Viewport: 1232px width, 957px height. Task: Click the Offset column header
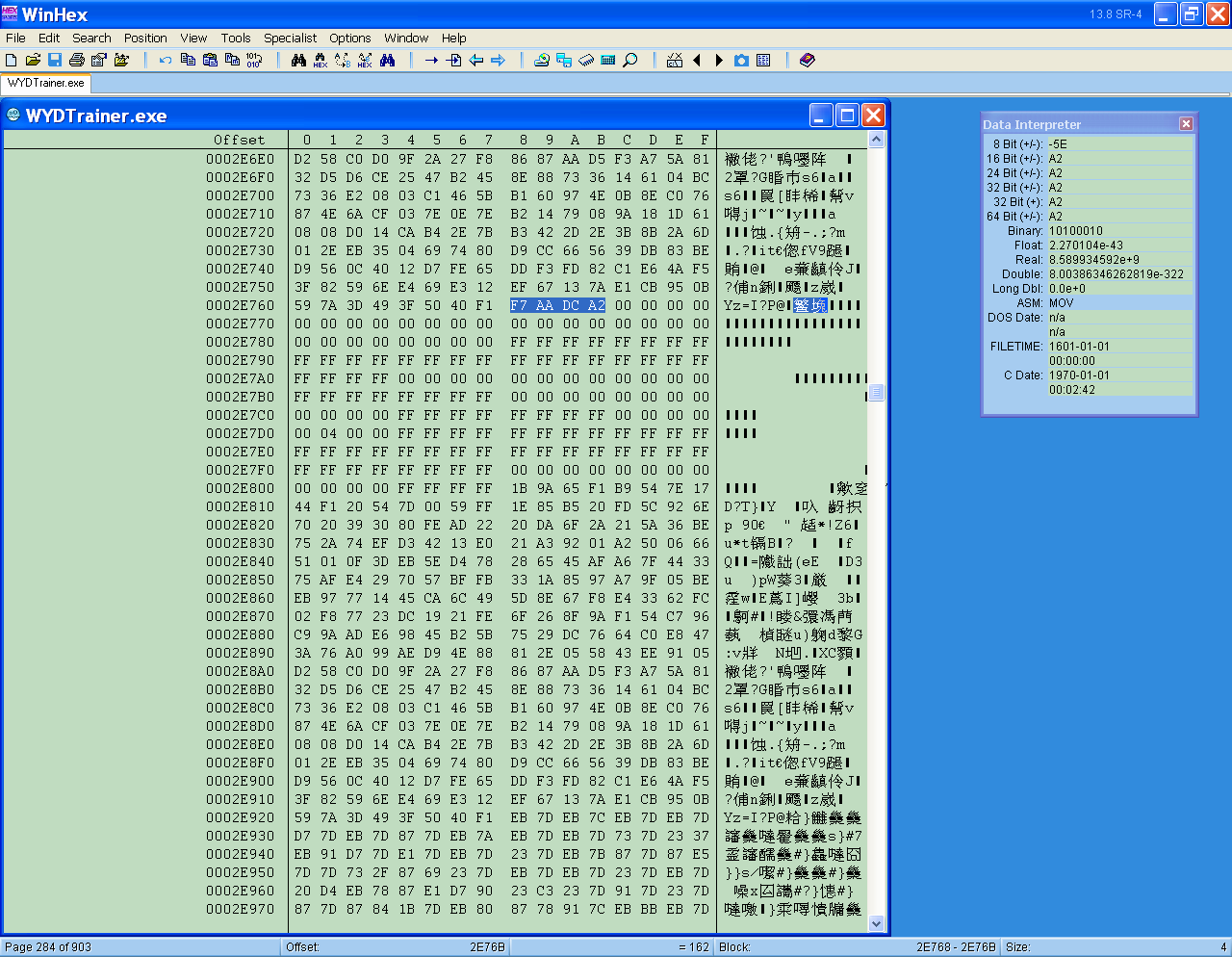(x=239, y=140)
